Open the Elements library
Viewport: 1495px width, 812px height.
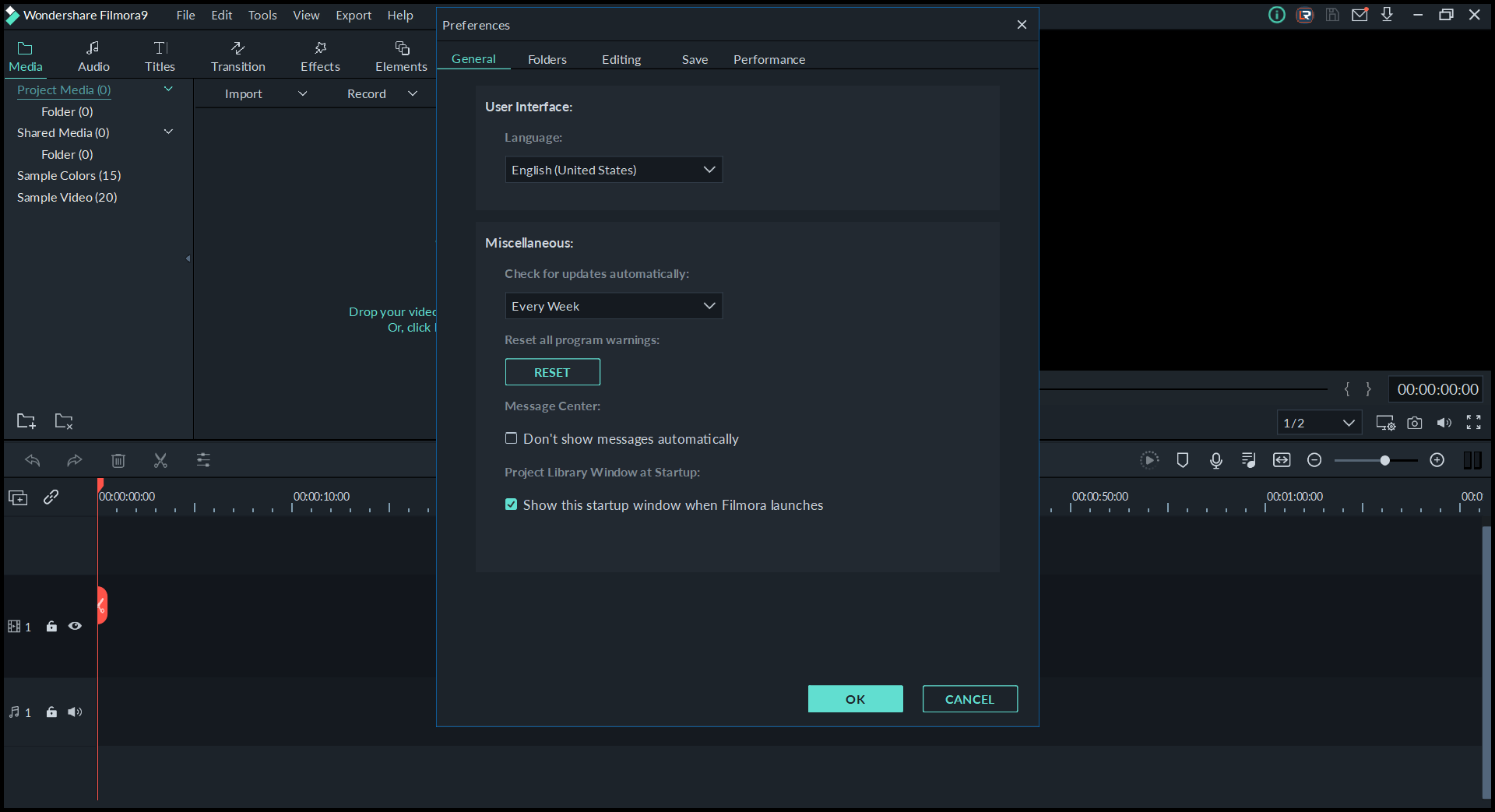401,57
